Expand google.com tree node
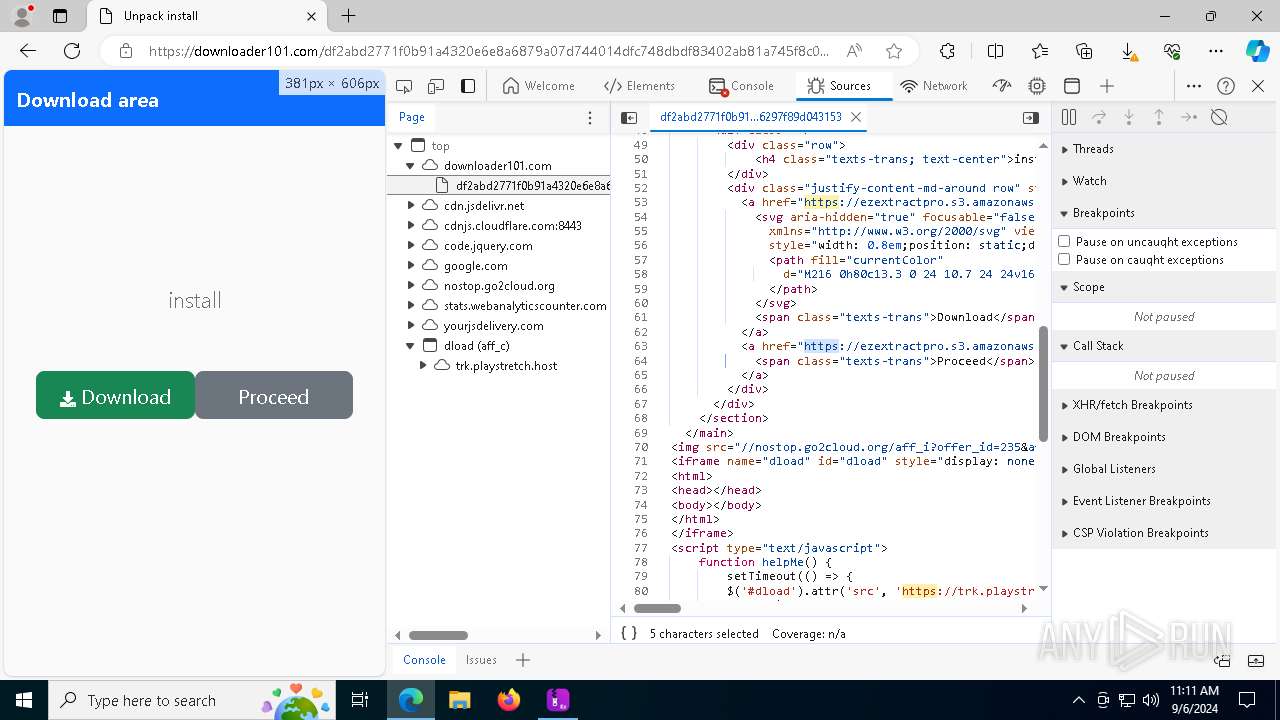 tap(411, 265)
